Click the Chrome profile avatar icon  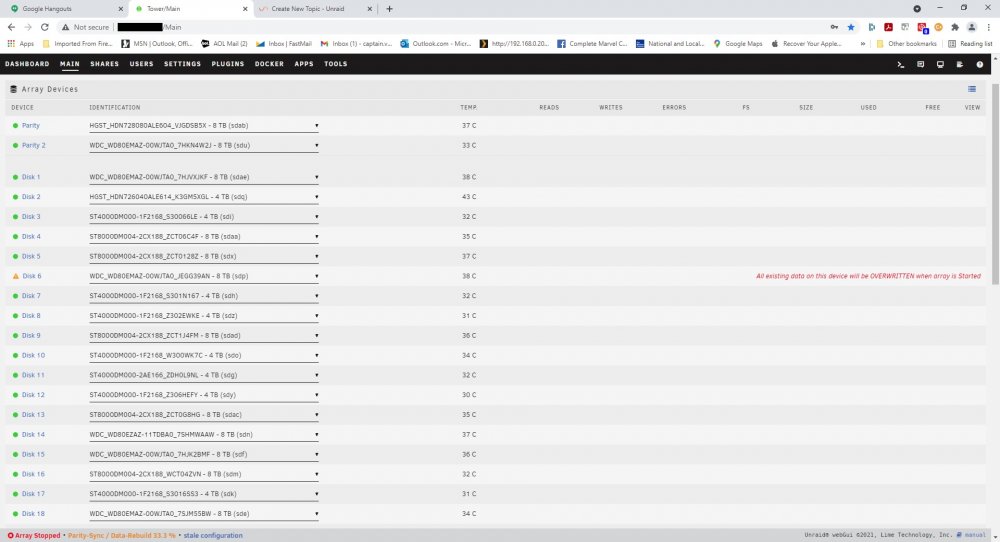(971, 27)
